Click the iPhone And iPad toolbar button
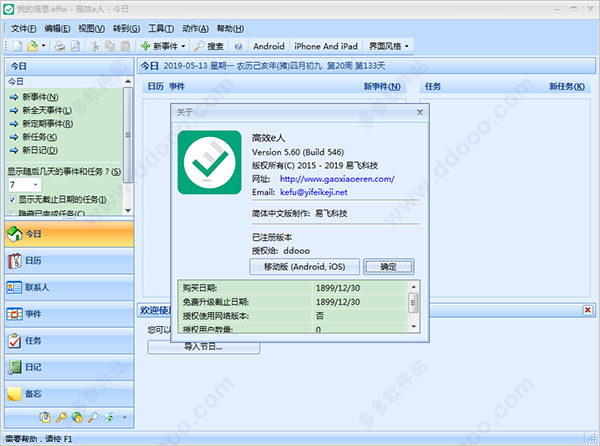Viewport: 600px width, 446px height. click(326, 46)
